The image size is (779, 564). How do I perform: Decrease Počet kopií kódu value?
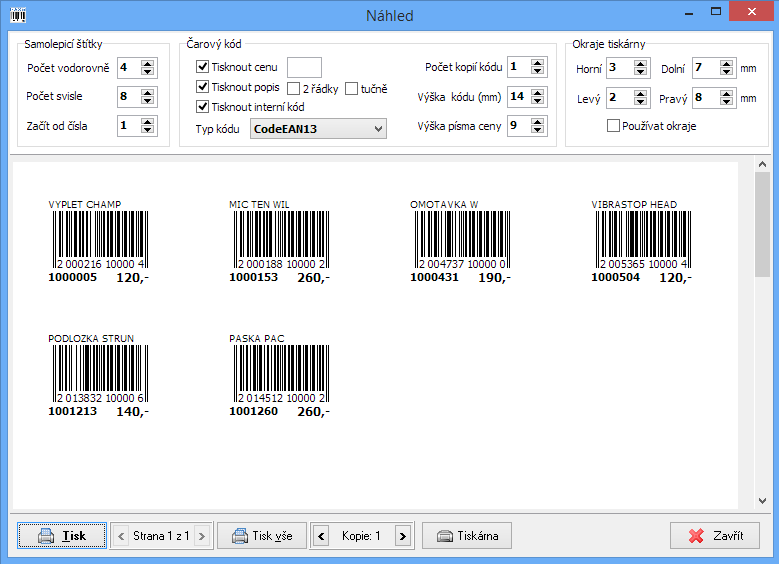coord(537,71)
